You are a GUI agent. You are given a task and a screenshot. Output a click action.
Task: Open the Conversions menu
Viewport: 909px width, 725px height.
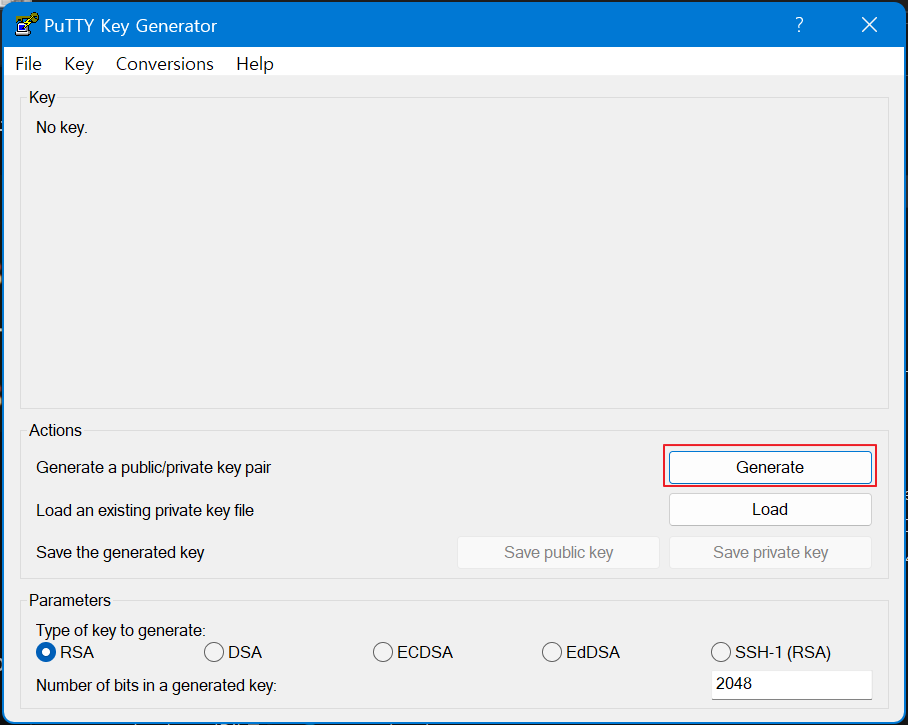point(165,64)
